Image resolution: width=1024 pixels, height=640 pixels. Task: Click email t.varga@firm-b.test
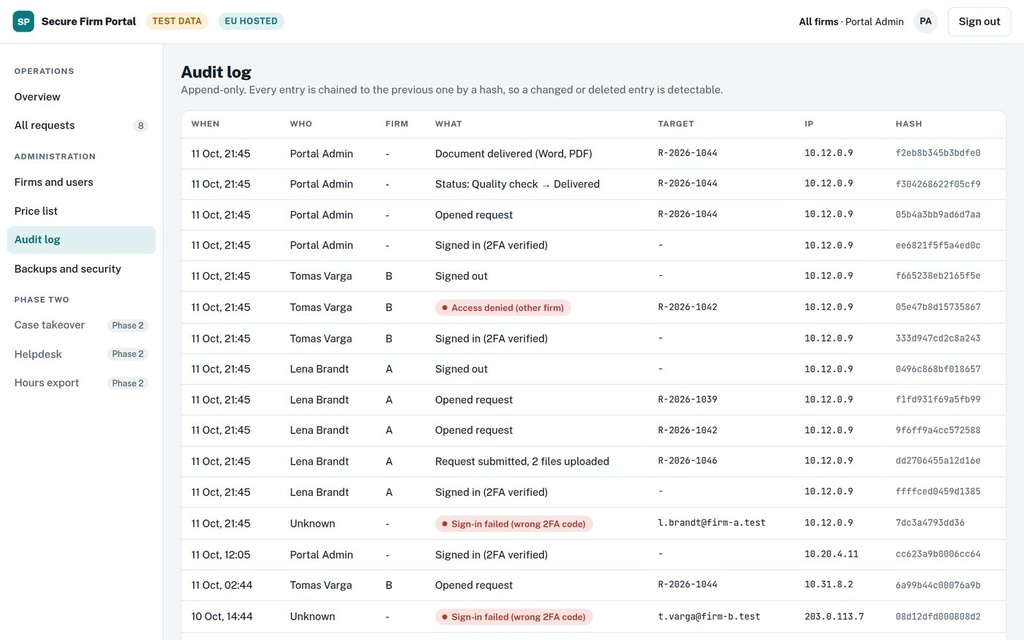point(709,616)
